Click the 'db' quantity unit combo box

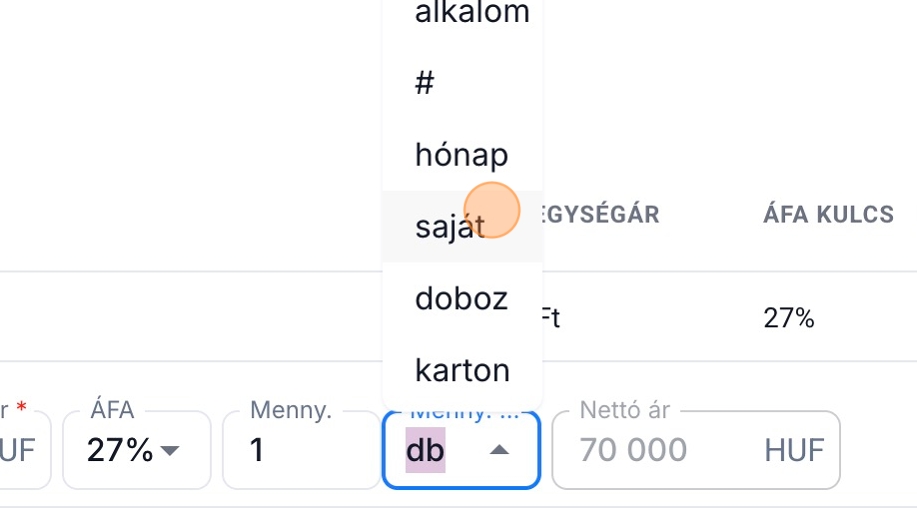(x=460, y=451)
